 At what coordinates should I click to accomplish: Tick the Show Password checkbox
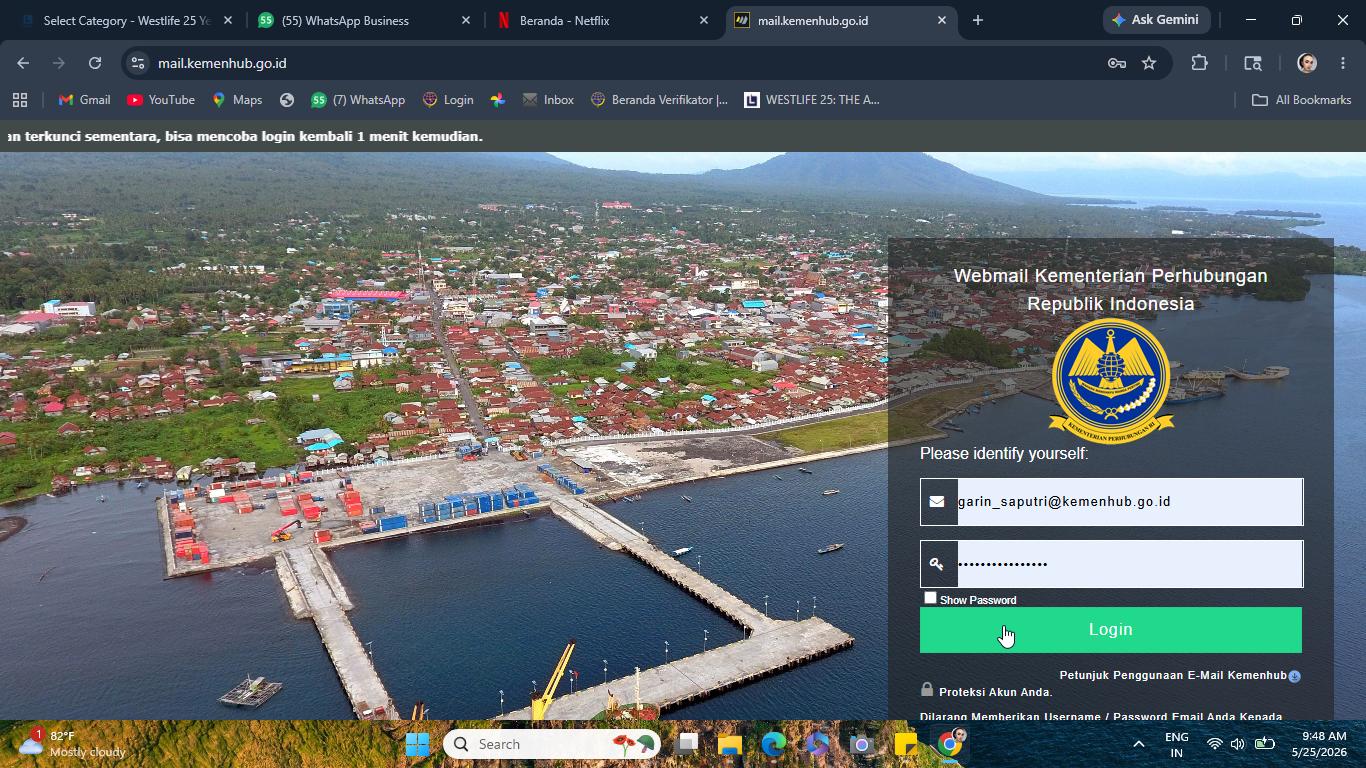pos(930,598)
